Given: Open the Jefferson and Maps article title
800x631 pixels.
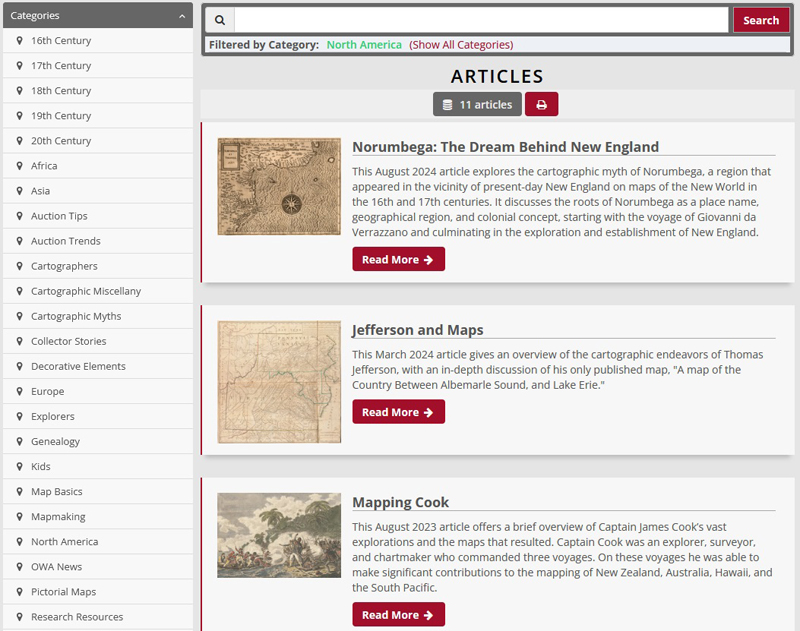Looking at the screenshot, I should (417, 330).
